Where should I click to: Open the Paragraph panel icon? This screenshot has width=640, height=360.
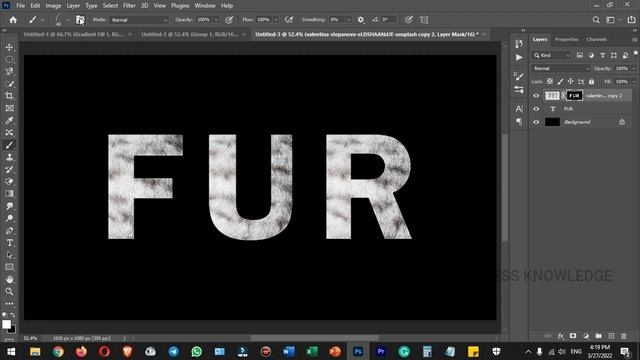click(x=519, y=122)
